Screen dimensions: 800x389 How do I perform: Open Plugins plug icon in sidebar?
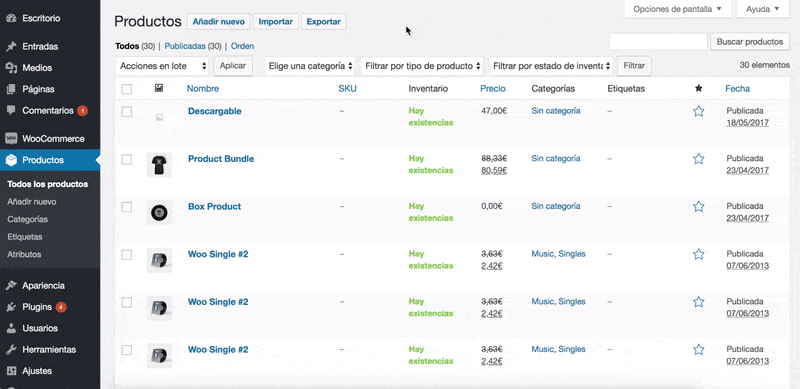(11, 307)
